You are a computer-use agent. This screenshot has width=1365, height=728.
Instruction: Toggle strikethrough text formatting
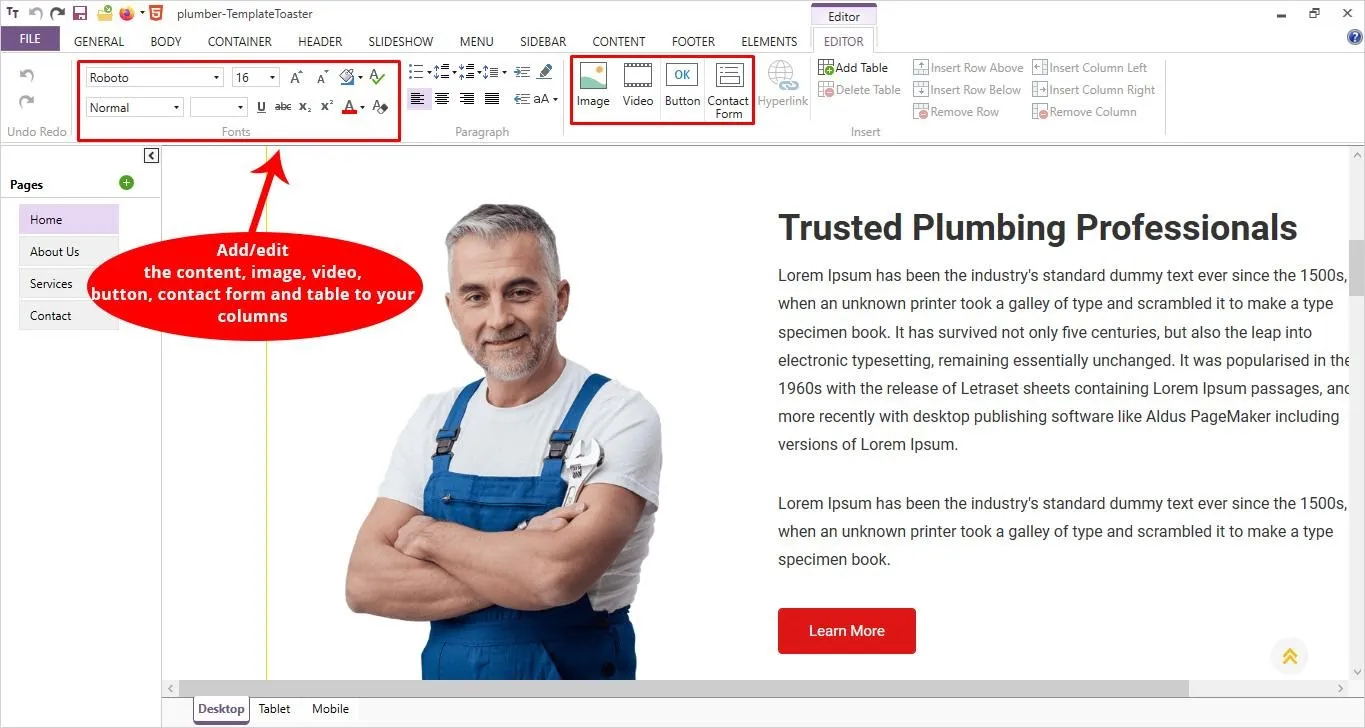[283, 108]
